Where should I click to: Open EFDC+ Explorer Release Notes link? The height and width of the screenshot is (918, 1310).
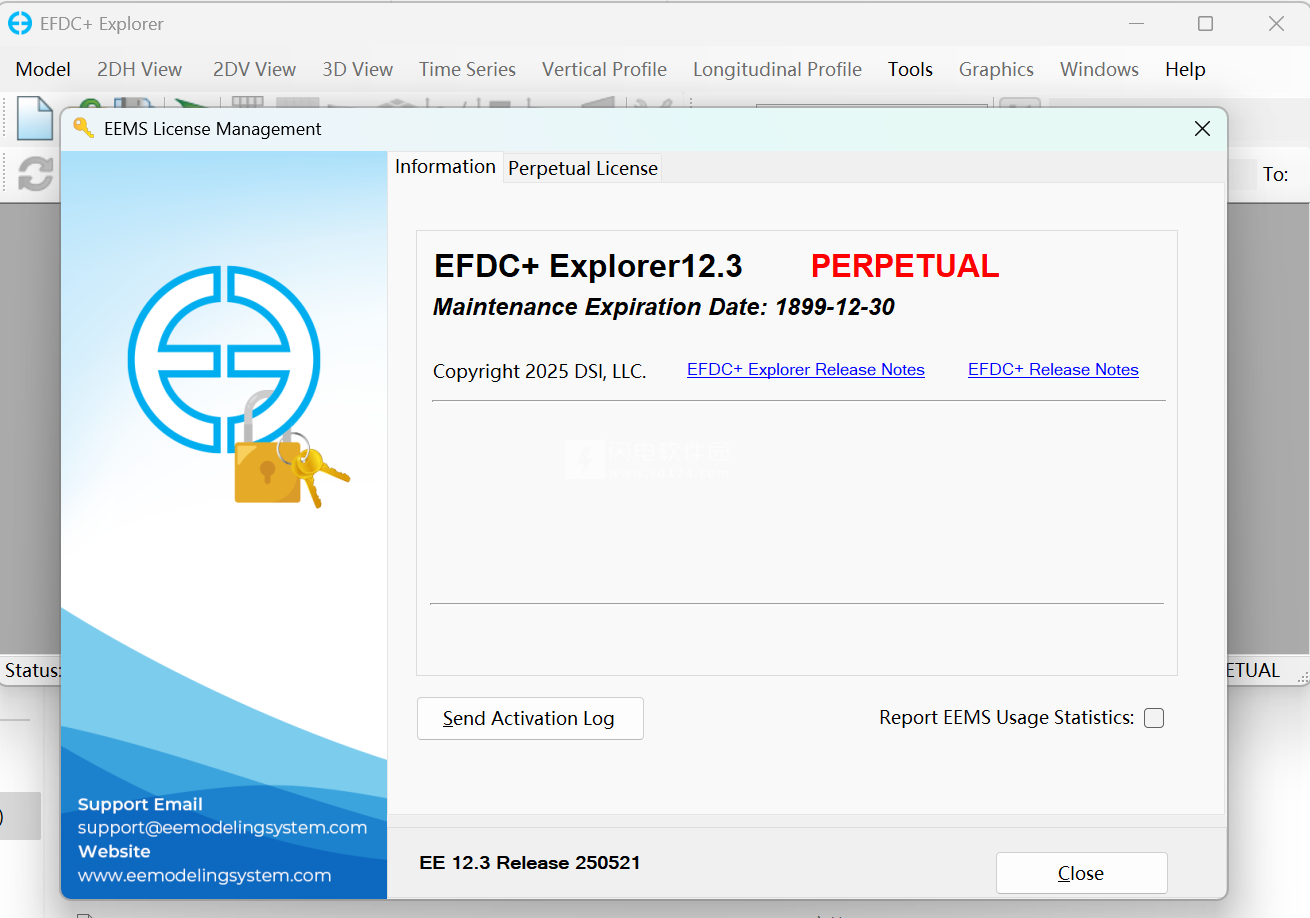point(806,370)
